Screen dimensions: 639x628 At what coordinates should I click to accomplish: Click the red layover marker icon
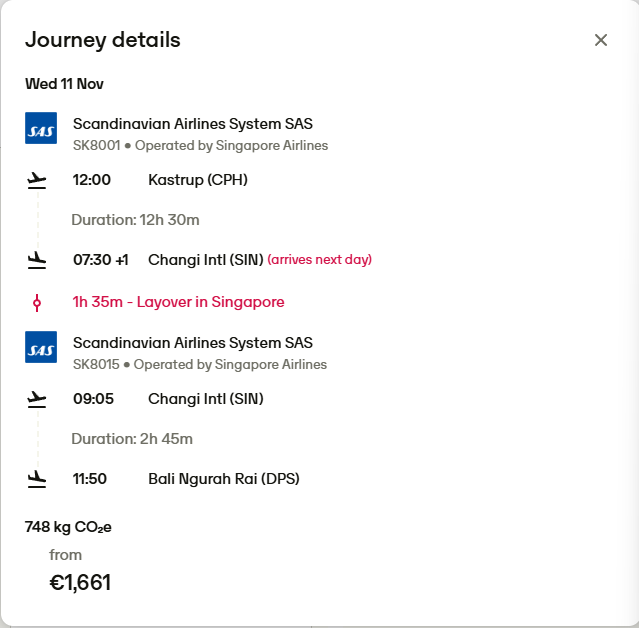tap(37, 303)
